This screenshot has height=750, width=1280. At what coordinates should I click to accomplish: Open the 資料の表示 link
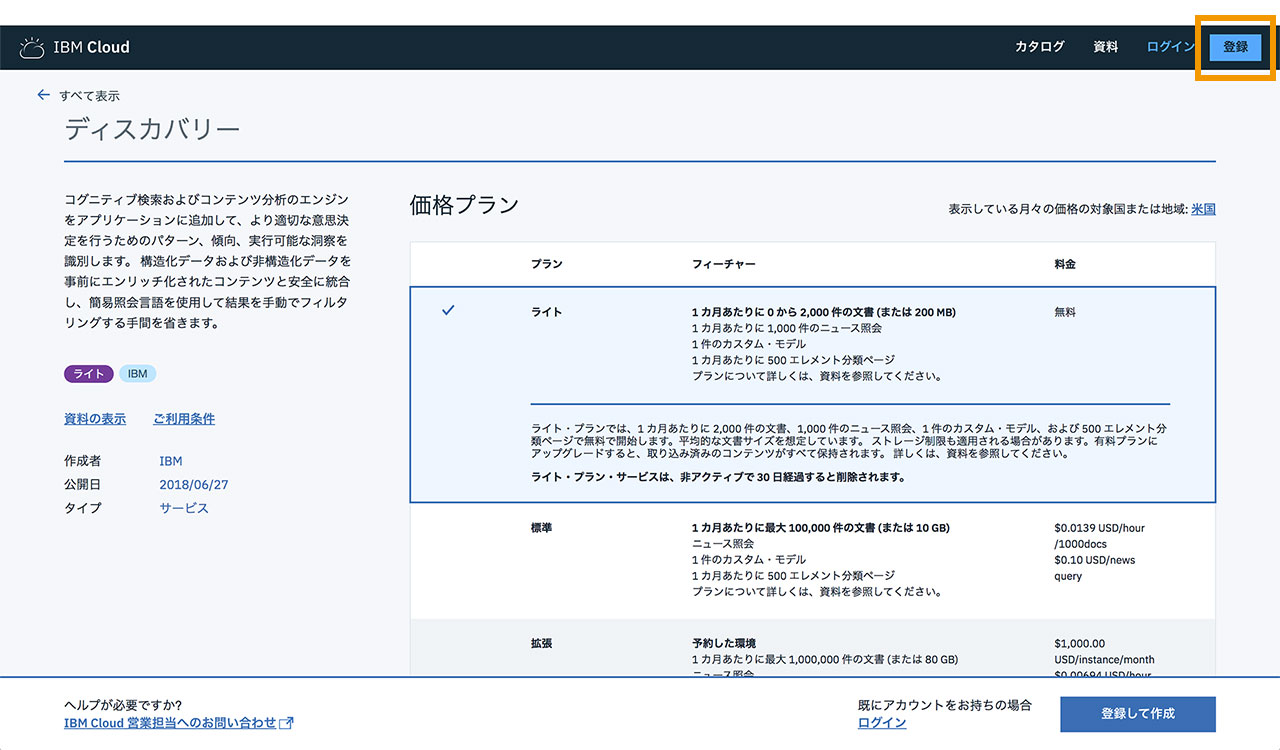point(95,419)
